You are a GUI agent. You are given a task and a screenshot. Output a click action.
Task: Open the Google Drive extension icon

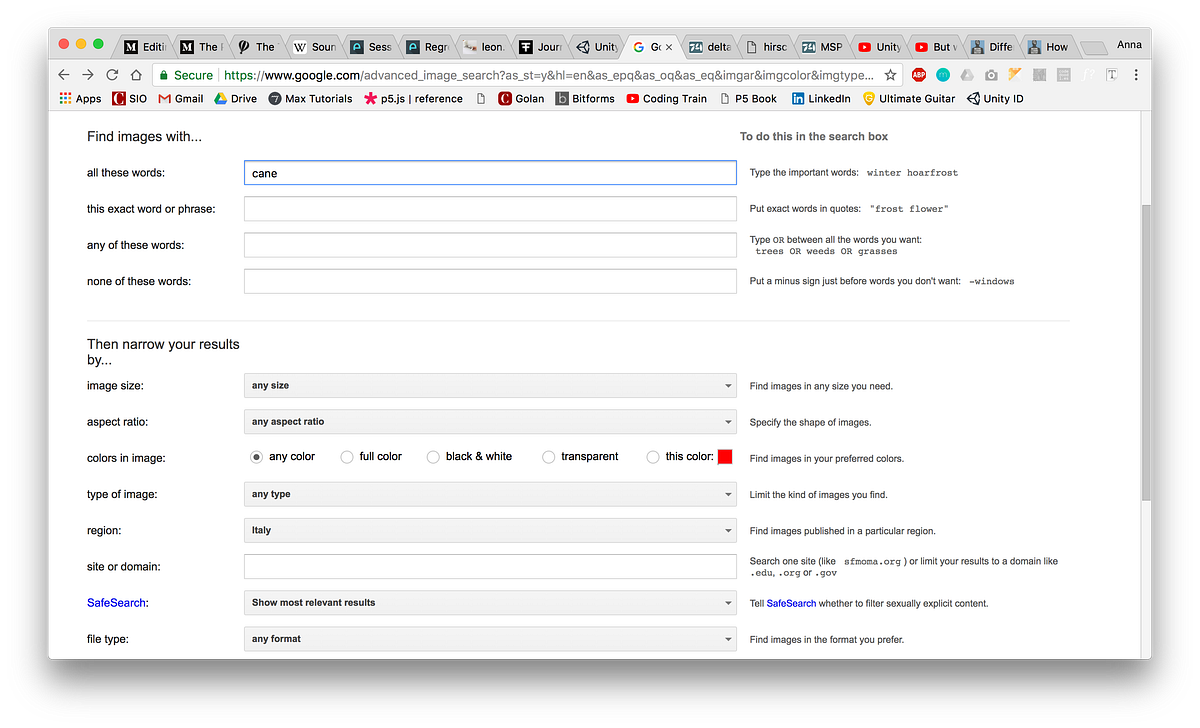(x=967, y=75)
